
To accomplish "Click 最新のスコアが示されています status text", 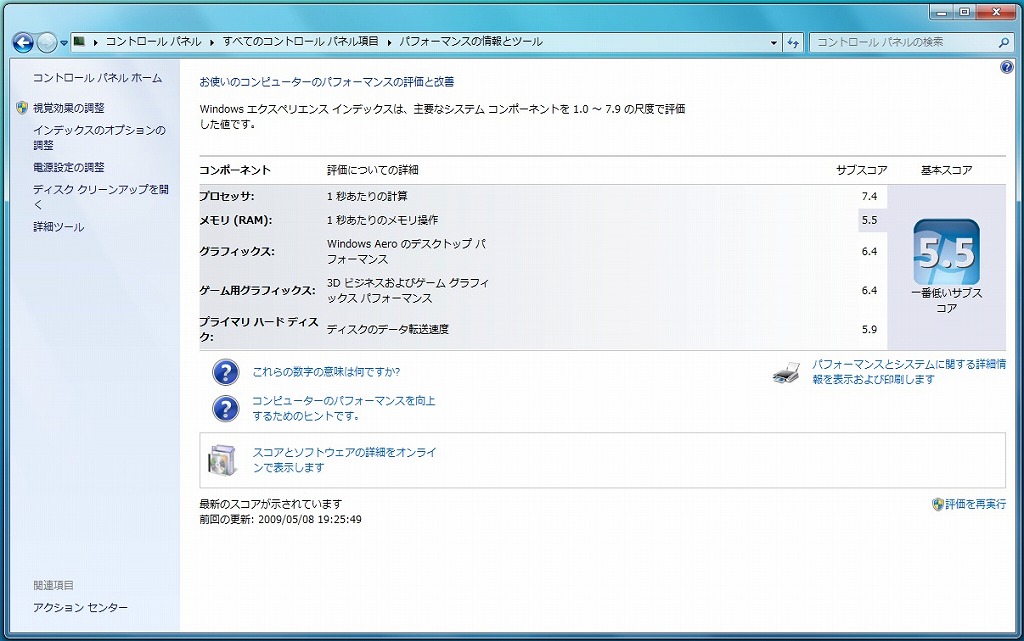I will (270, 504).
